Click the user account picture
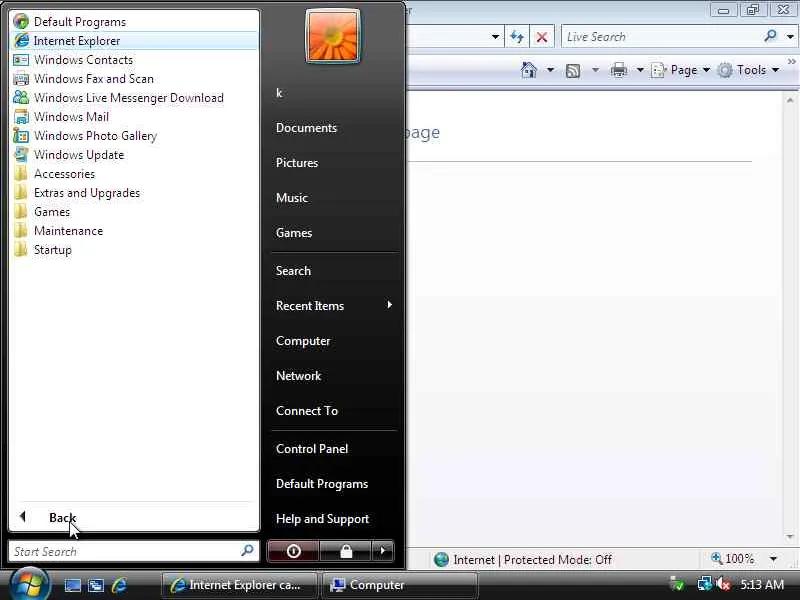The image size is (800, 600). click(333, 37)
